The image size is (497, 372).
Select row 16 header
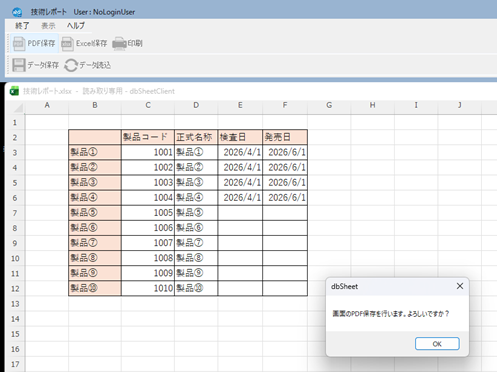15,349
